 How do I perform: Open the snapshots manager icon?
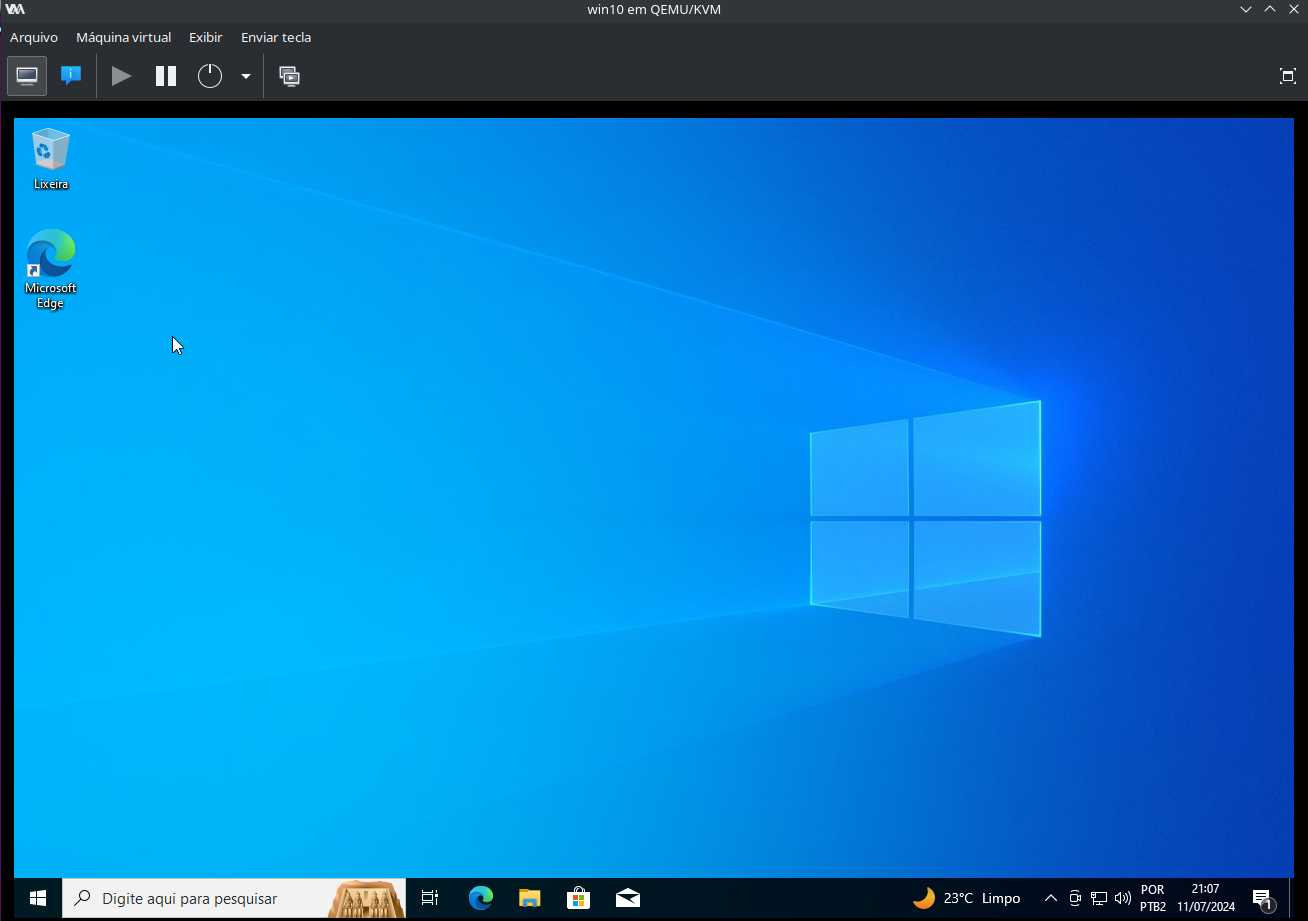coord(289,76)
